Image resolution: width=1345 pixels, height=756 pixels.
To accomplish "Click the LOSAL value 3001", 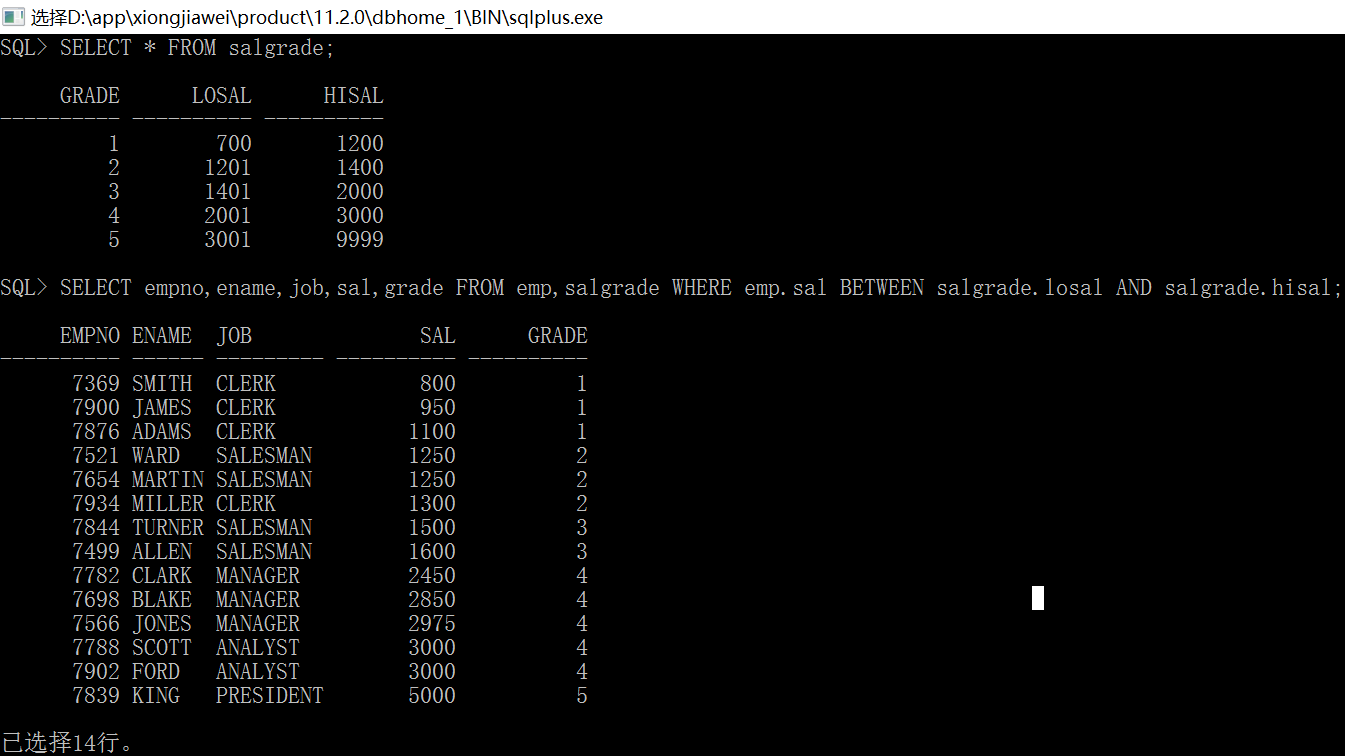I will 227,240.
